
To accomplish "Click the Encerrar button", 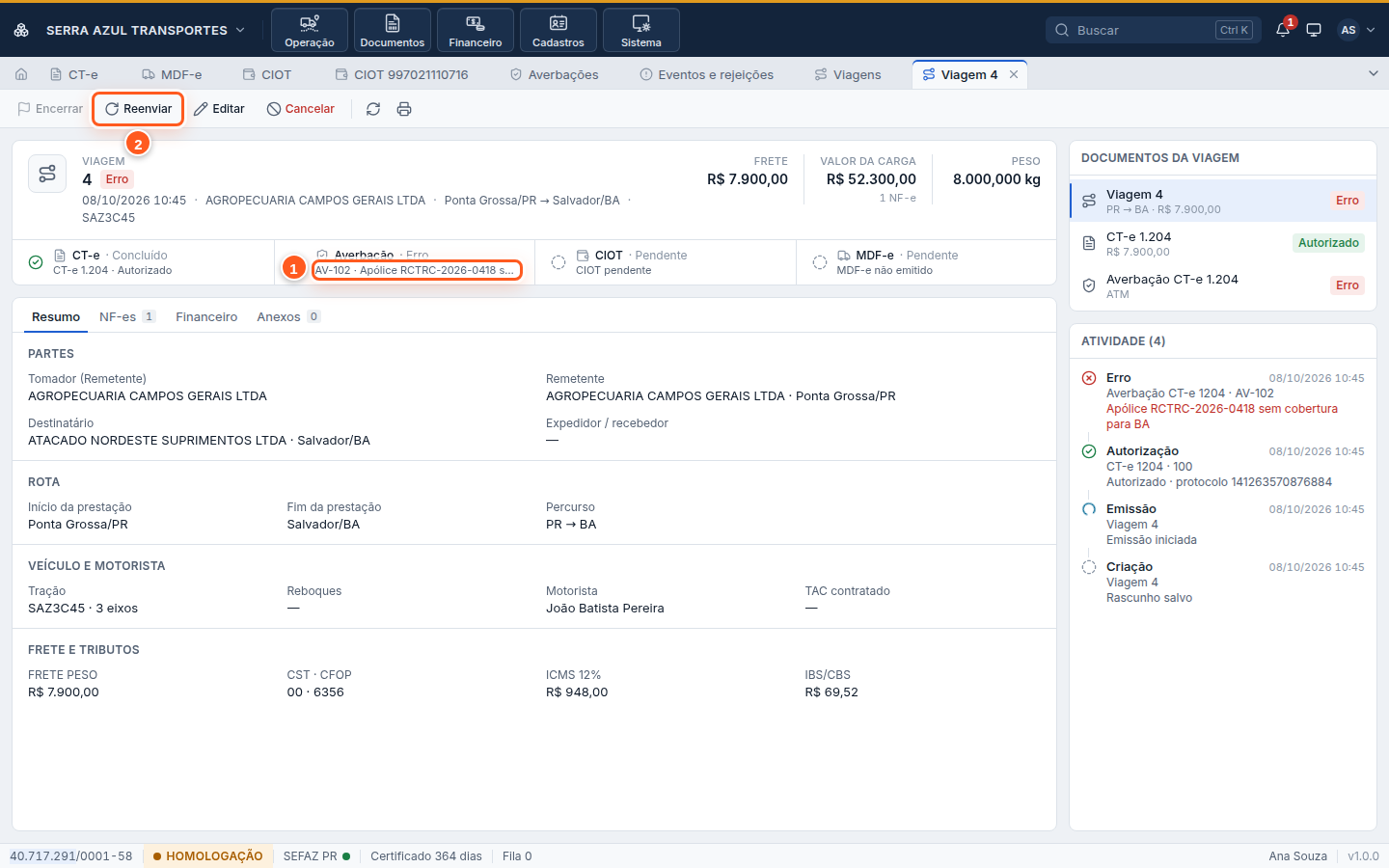I will point(50,109).
